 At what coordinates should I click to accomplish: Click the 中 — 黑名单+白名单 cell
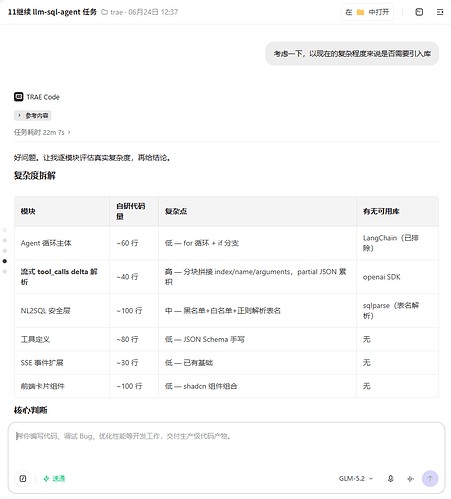coord(257,311)
